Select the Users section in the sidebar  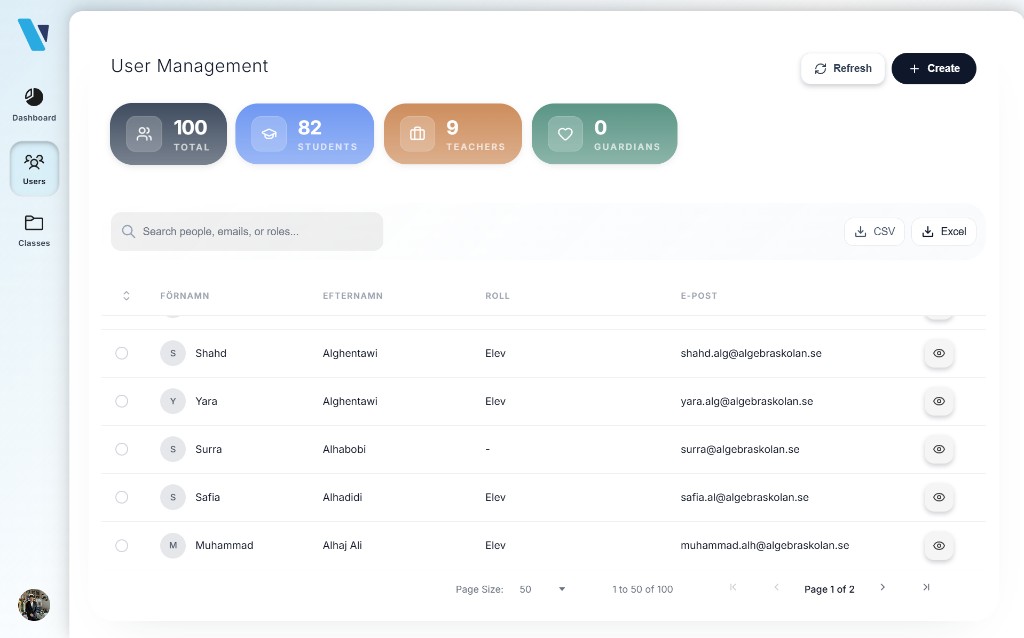pos(33,168)
